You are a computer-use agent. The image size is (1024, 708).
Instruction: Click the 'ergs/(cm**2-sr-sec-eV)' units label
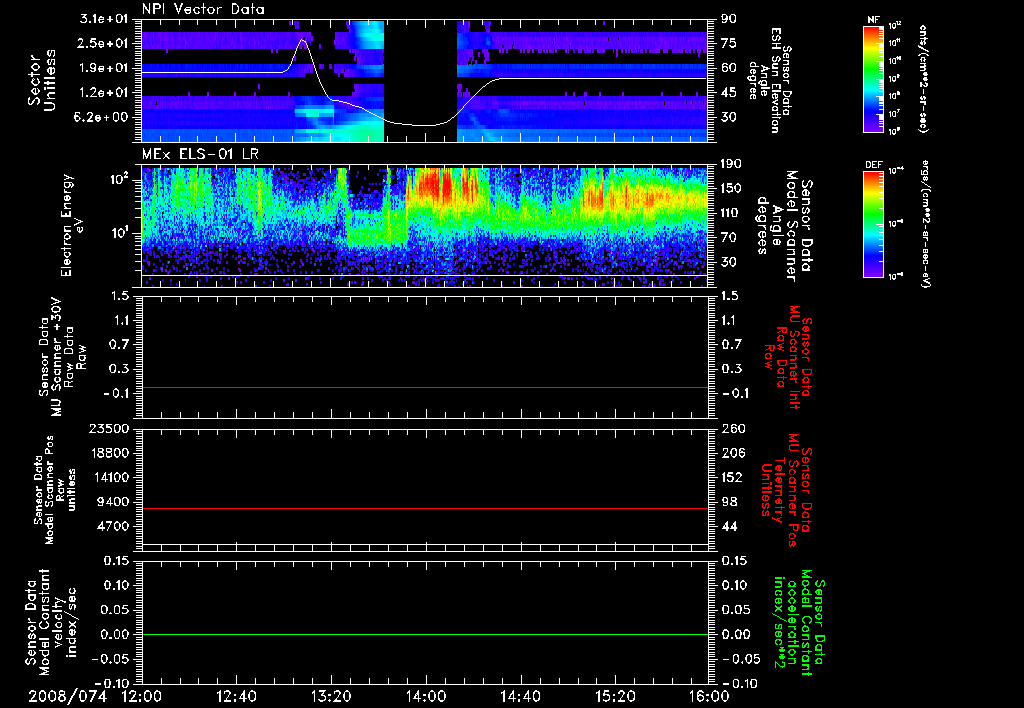[925, 224]
